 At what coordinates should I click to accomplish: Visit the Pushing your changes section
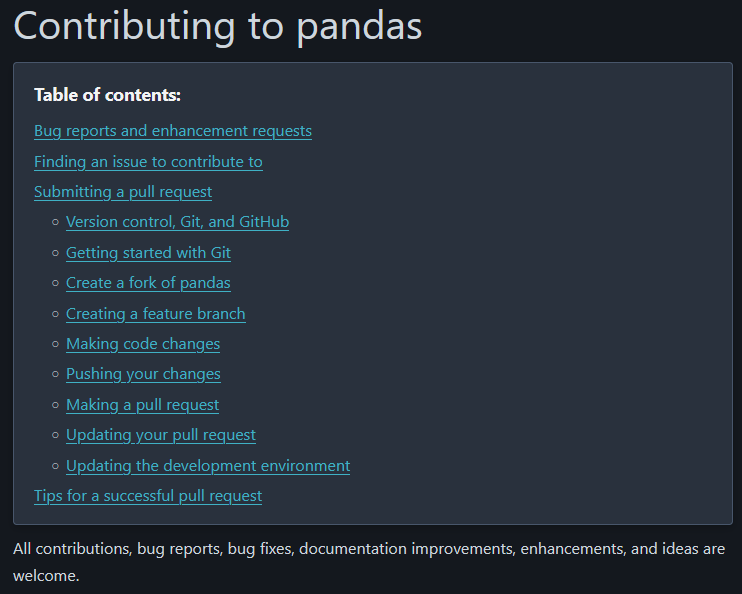143,374
